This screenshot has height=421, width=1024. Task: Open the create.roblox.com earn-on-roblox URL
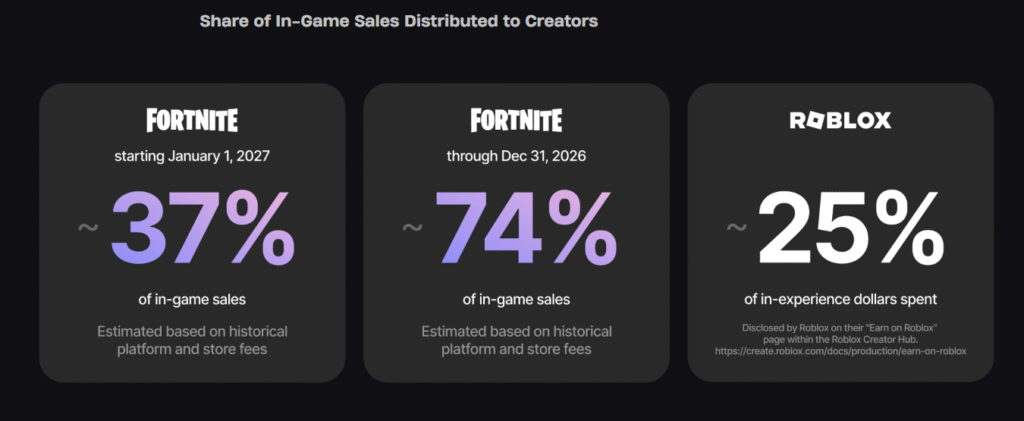[x=840, y=352]
